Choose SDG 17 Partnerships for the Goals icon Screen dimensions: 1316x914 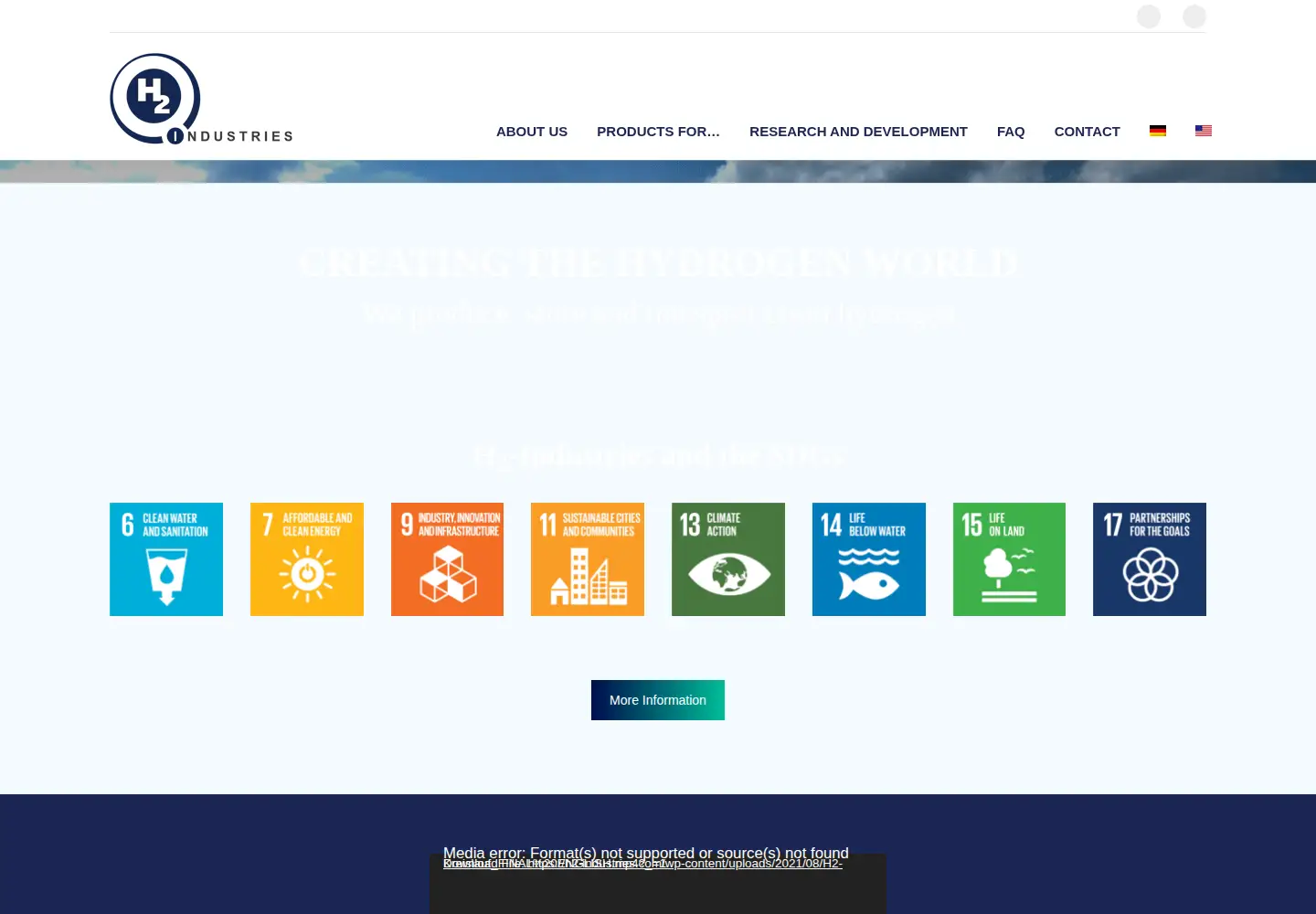[x=1150, y=559]
